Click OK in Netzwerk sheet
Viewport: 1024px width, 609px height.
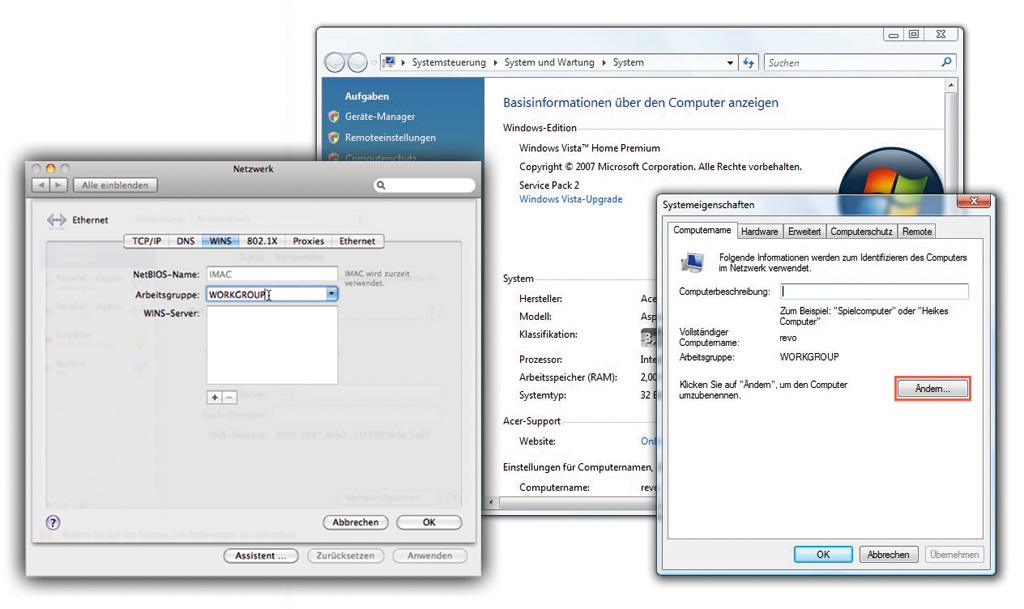(x=429, y=522)
